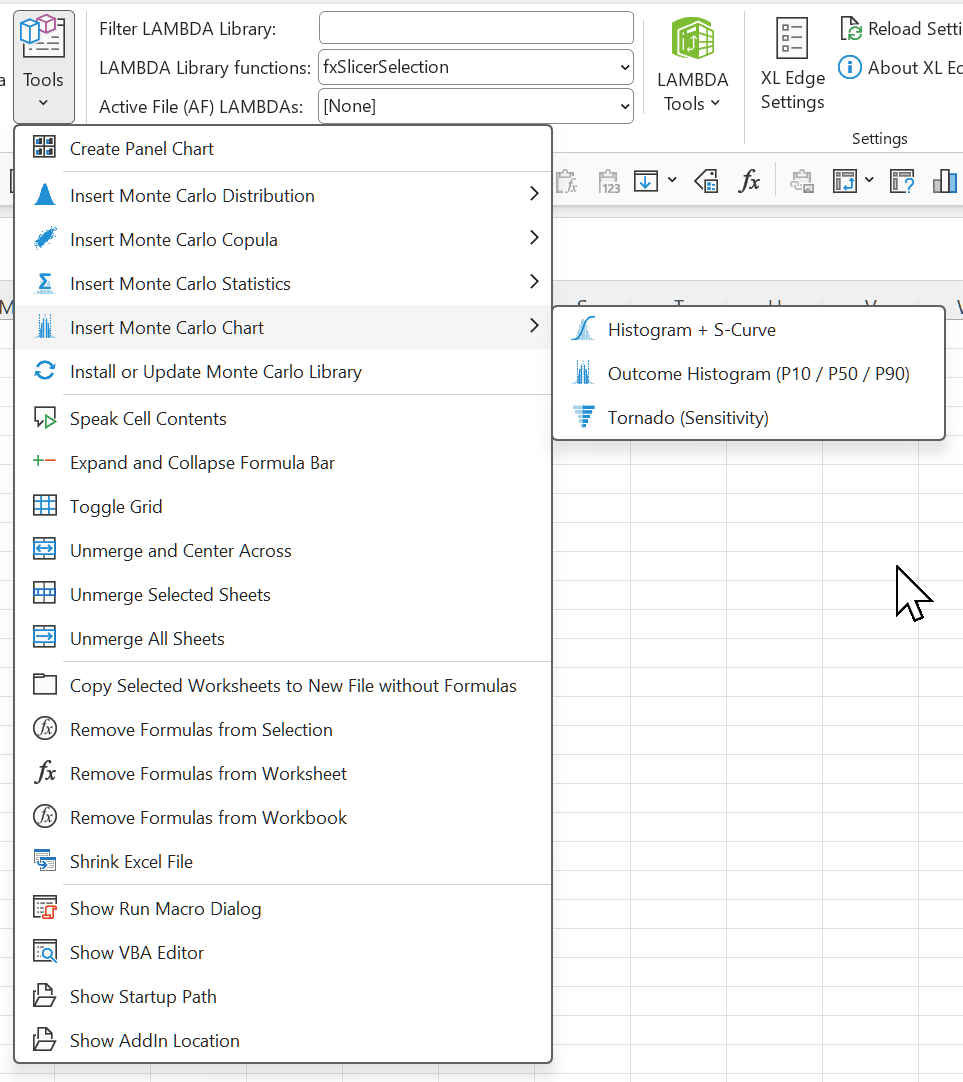Click the Remove Formulas from Selection icon
Screen dimensions: 963x1082
(x=45, y=729)
